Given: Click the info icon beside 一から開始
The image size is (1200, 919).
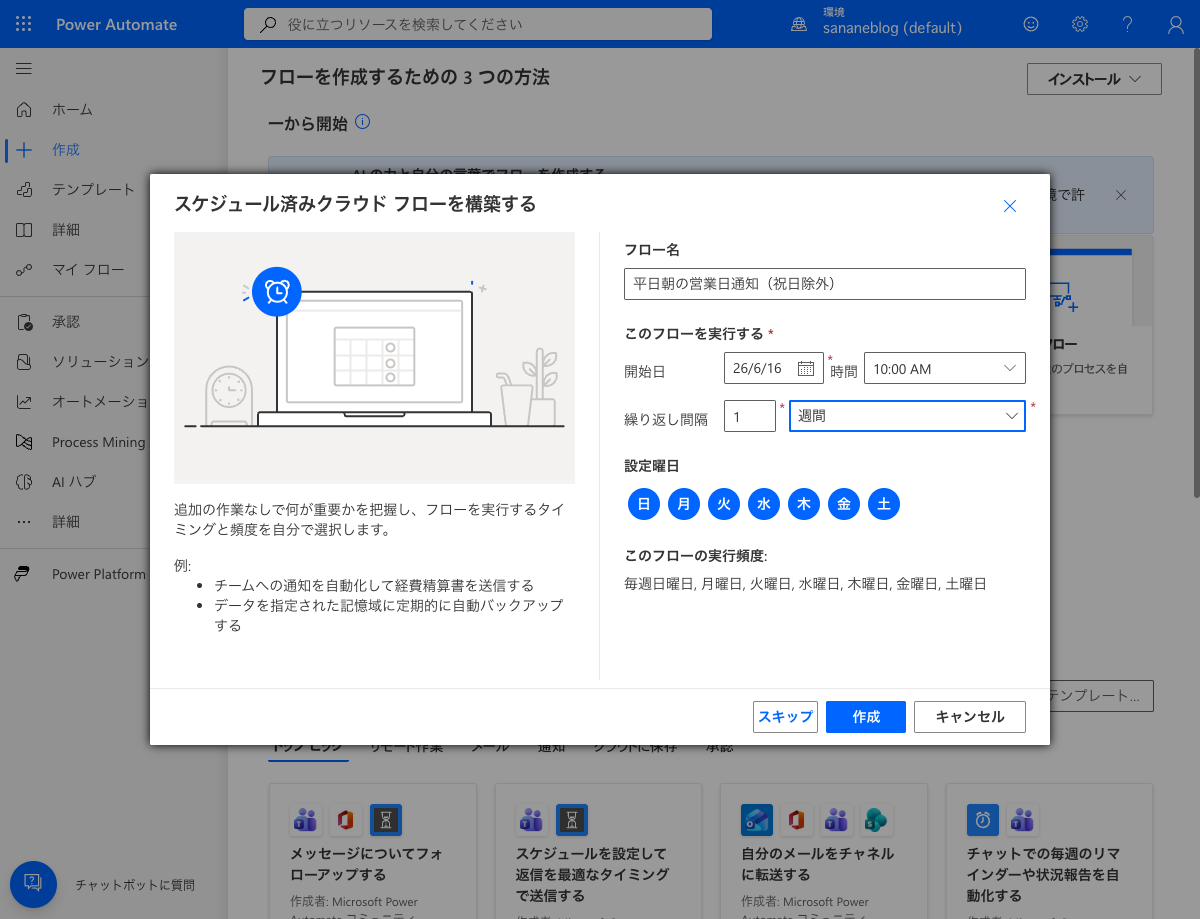Looking at the screenshot, I should pyautogui.click(x=363, y=122).
